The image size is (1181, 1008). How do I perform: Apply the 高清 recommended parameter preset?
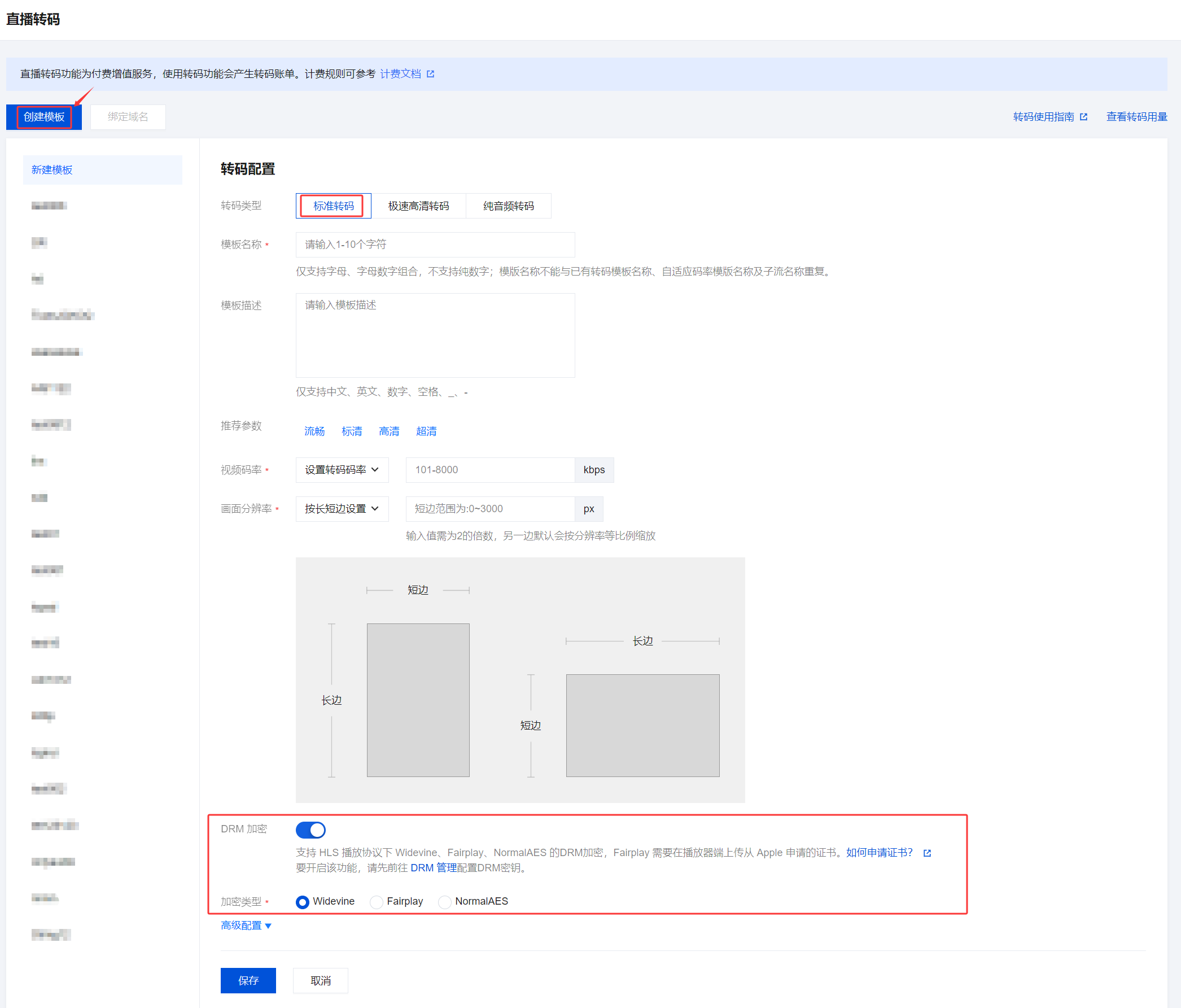389,431
